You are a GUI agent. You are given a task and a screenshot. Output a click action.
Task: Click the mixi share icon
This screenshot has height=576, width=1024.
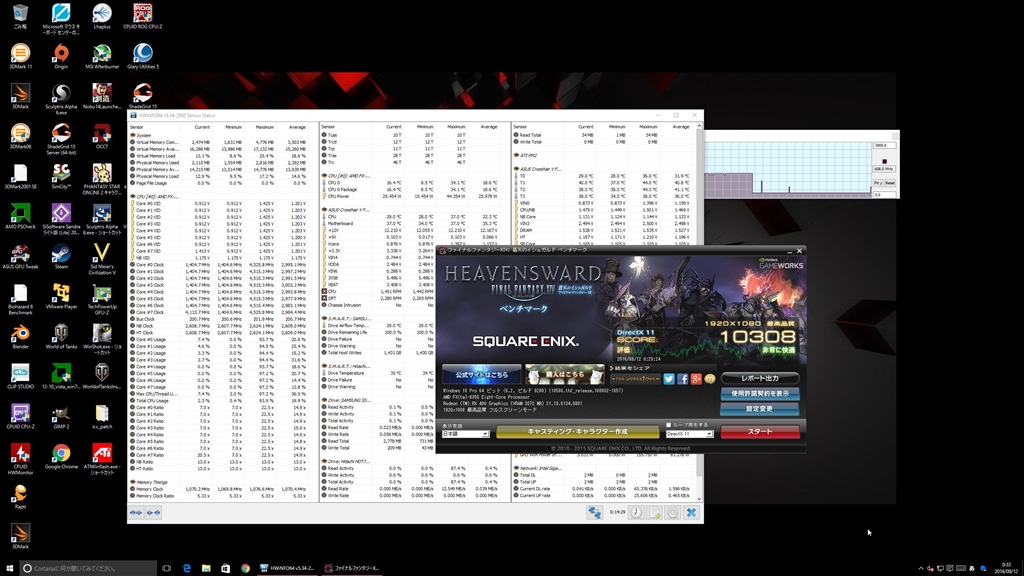pyautogui.click(x=710, y=379)
